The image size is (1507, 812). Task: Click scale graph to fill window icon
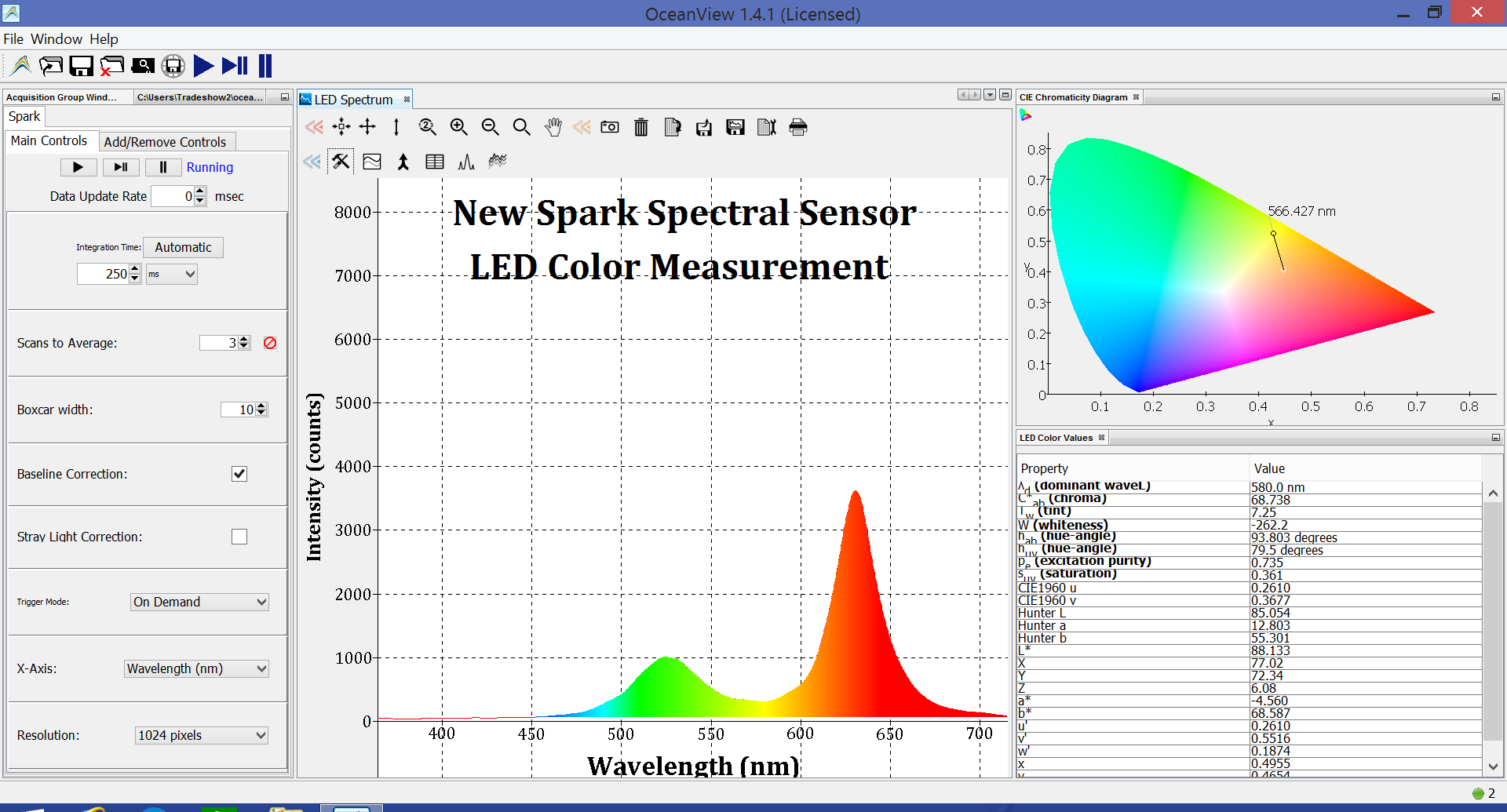click(341, 127)
